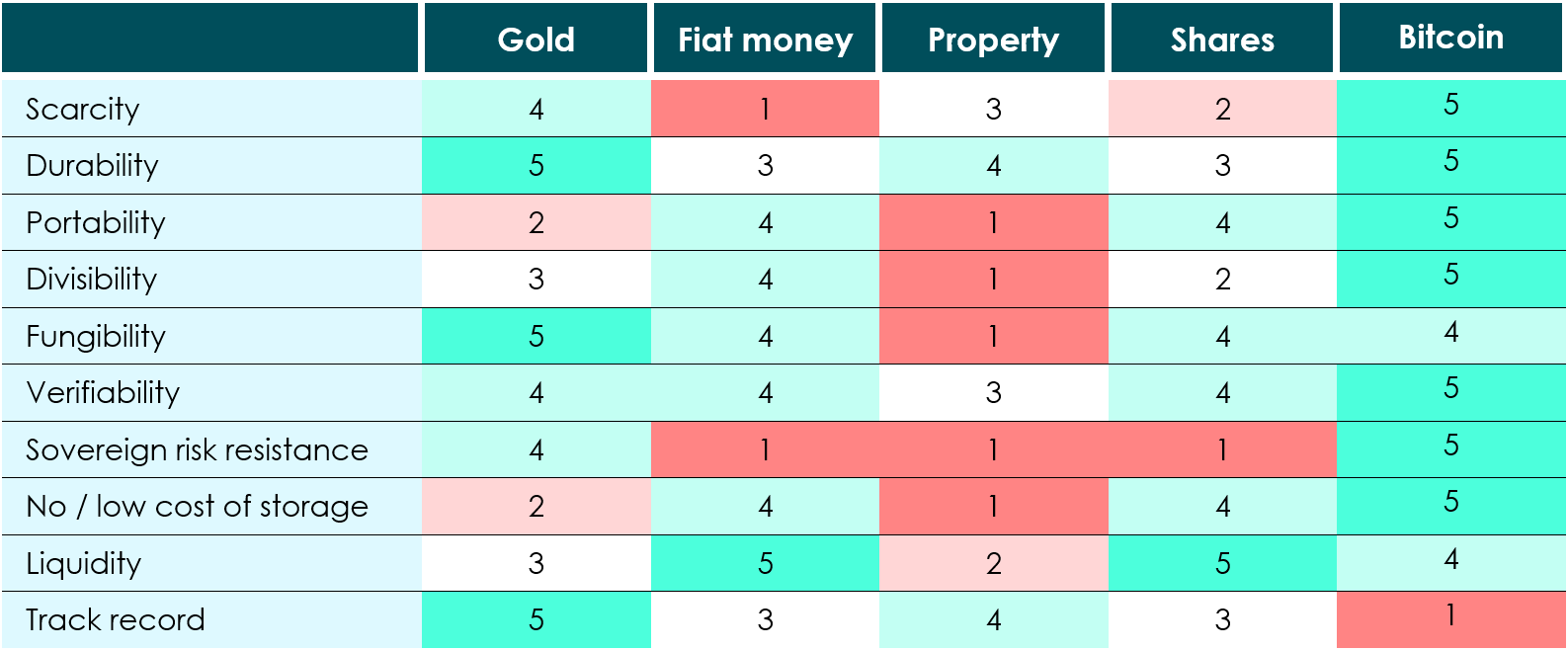This screenshot has height=650, width=1568.
Task: Click the Fungibility row label
Action: tap(96, 336)
